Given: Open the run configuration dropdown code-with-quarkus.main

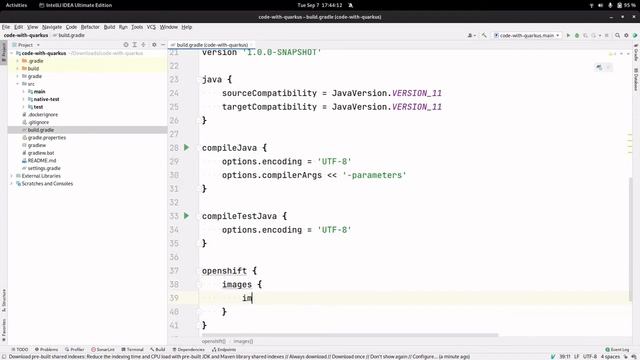Looking at the screenshot, I should pyautogui.click(x=527, y=36).
